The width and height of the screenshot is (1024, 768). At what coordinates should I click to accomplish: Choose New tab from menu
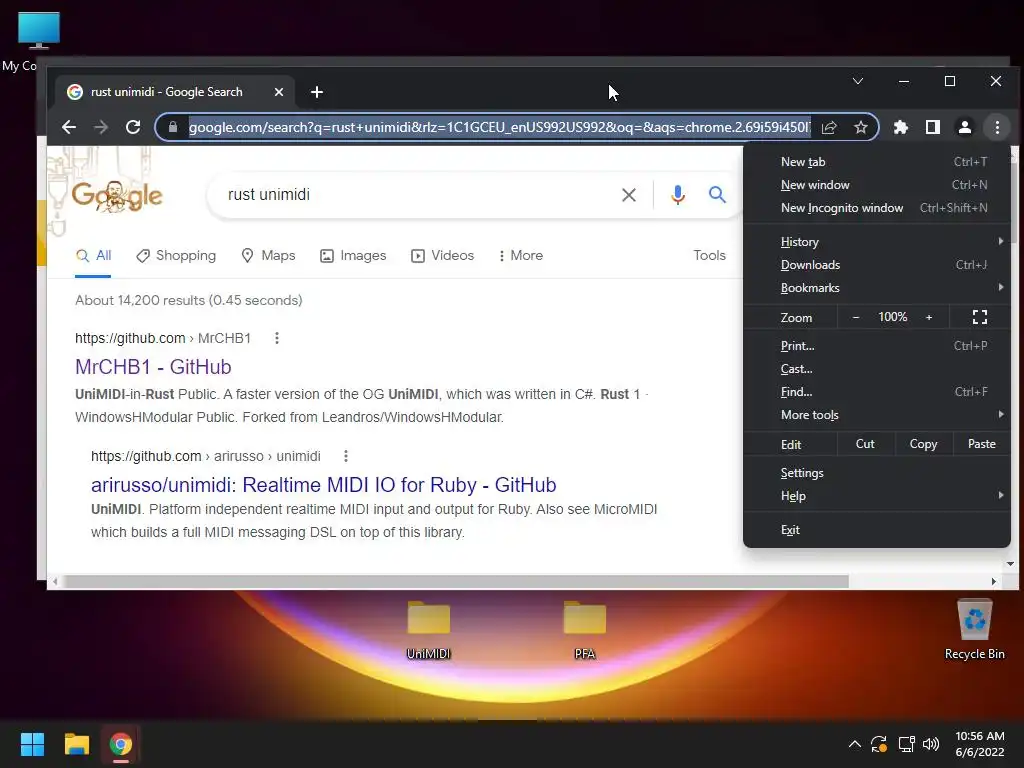[876, 161]
